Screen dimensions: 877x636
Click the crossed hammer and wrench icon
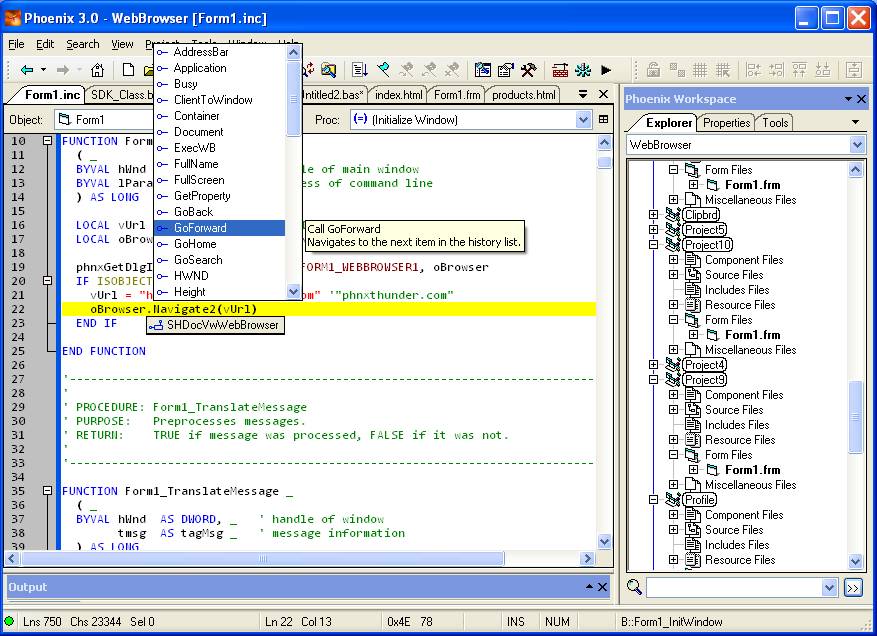[529, 70]
